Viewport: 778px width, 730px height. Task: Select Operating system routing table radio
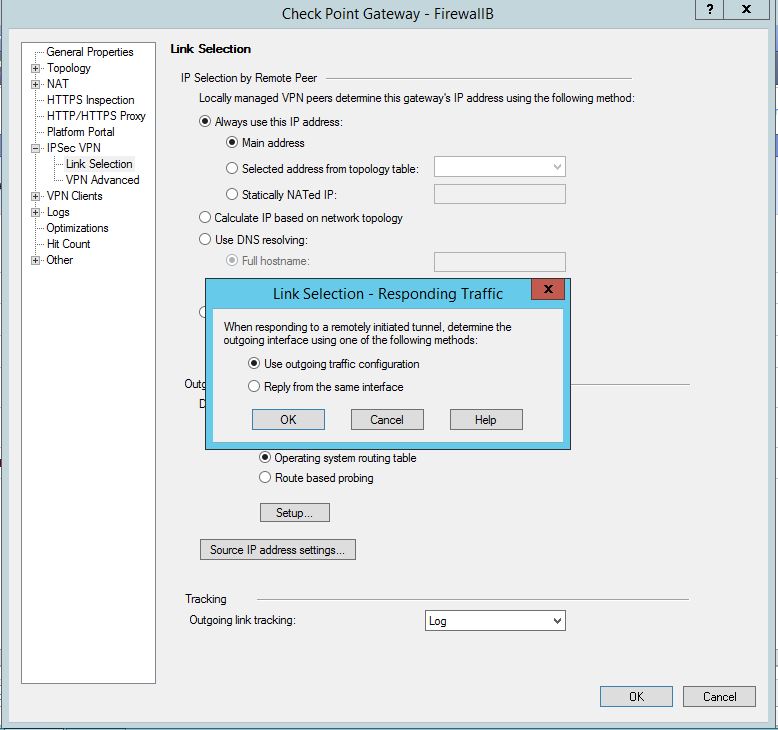pyautogui.click(x=265, y=457)
